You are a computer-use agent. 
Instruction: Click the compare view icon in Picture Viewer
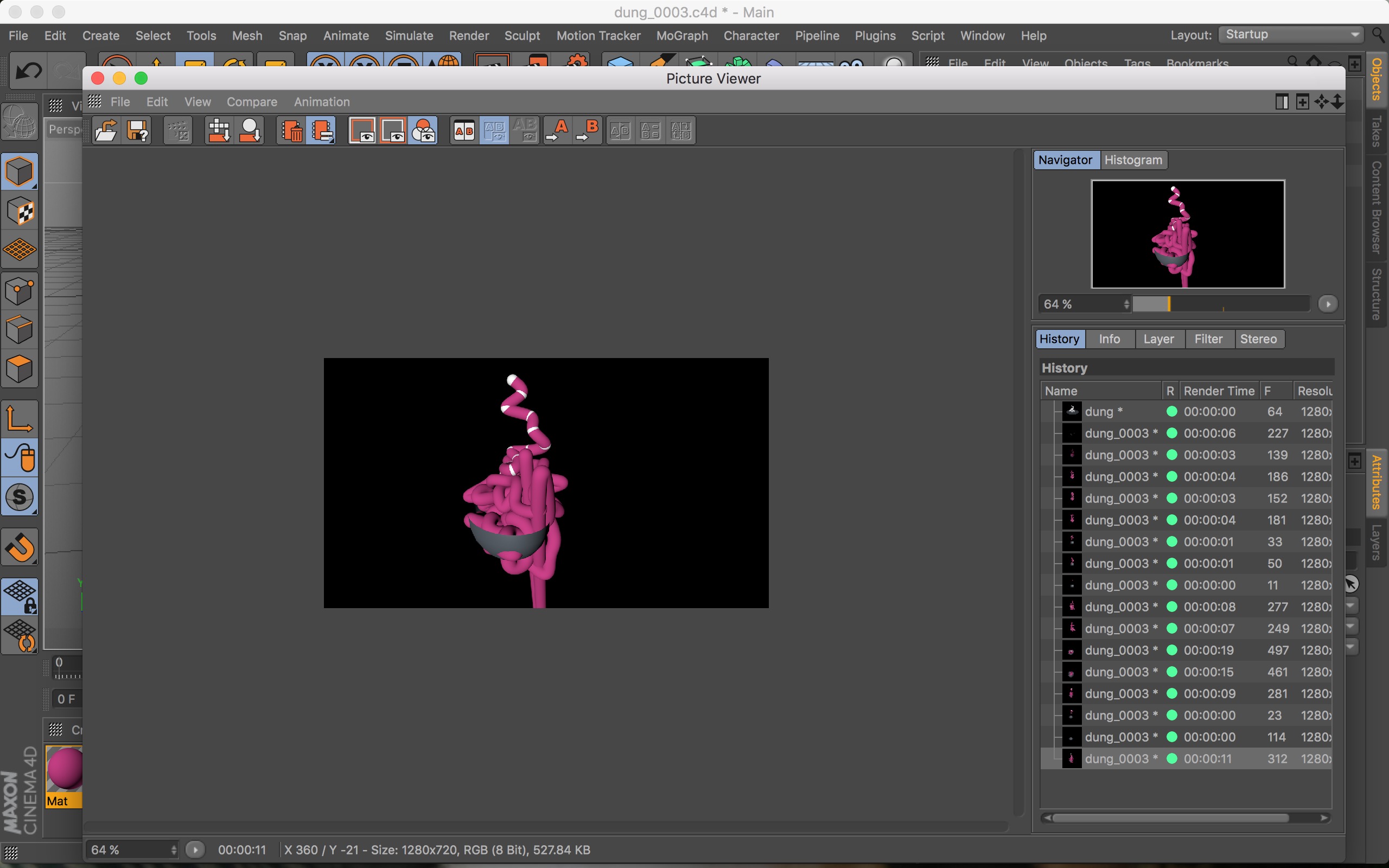point(462,131)
